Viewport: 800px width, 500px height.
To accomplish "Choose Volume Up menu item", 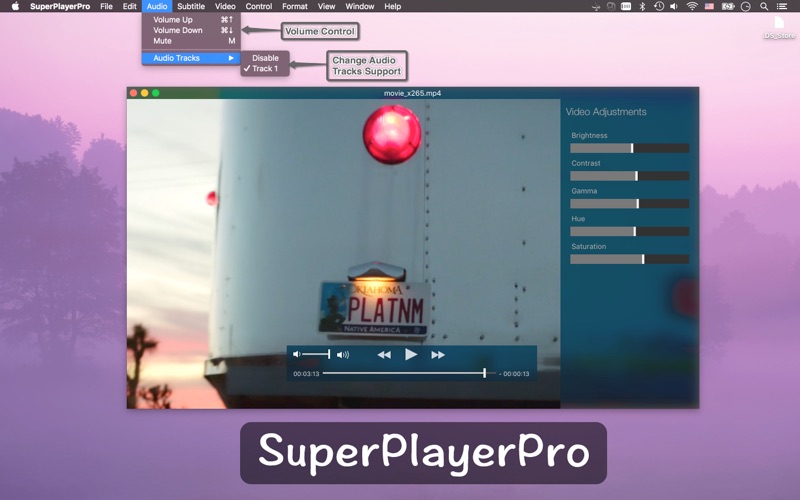I will point(191,19).
